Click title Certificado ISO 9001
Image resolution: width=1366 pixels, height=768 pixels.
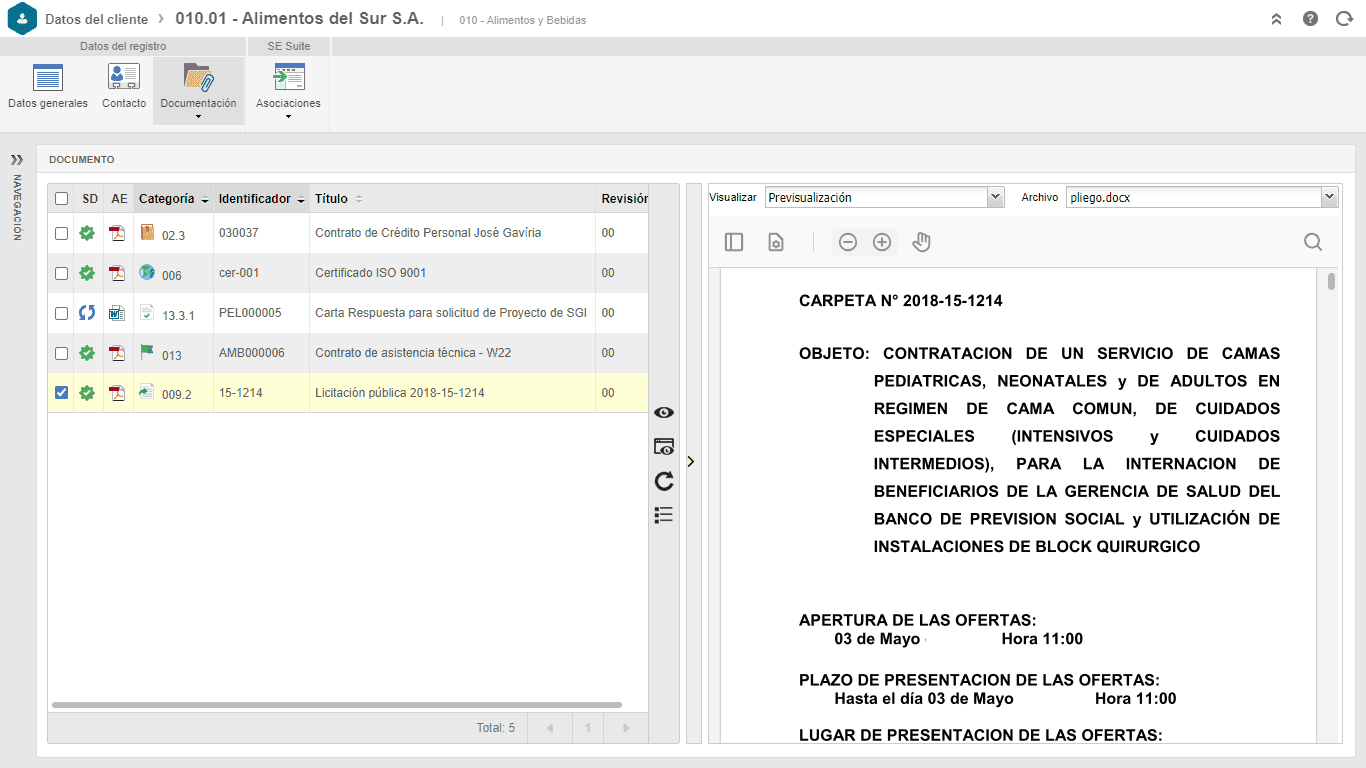pos(371,273)
